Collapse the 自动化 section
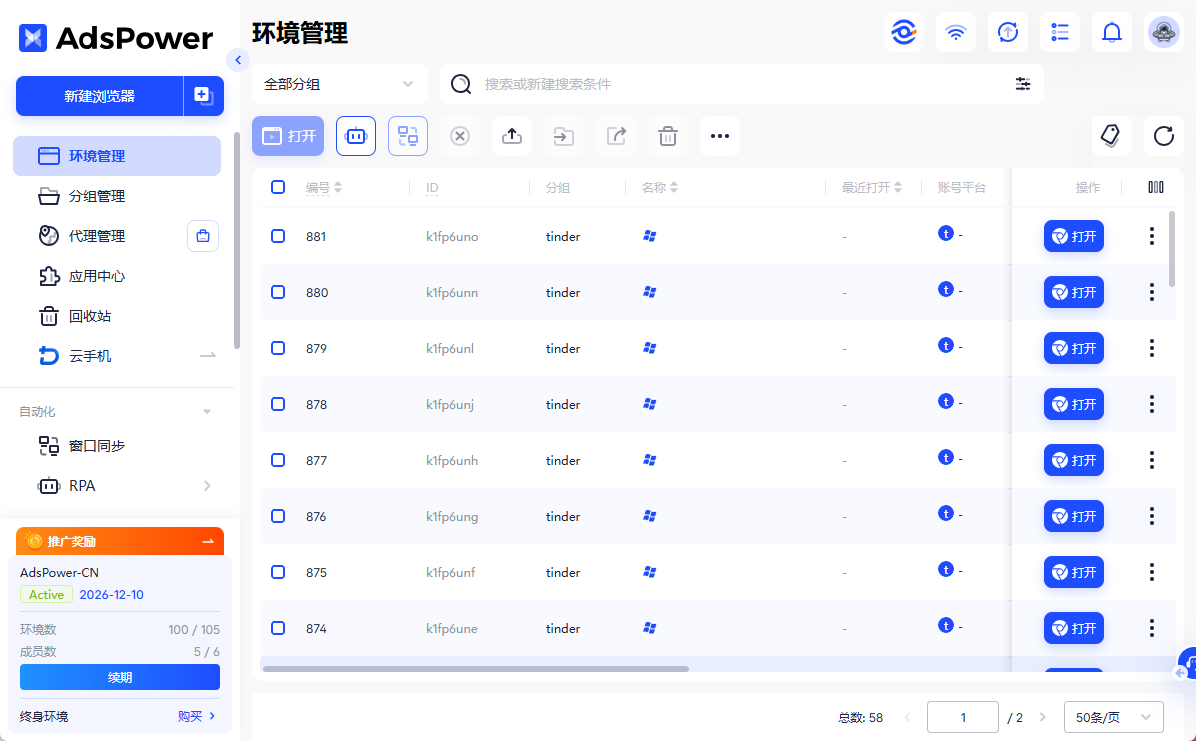 point(207,411)
